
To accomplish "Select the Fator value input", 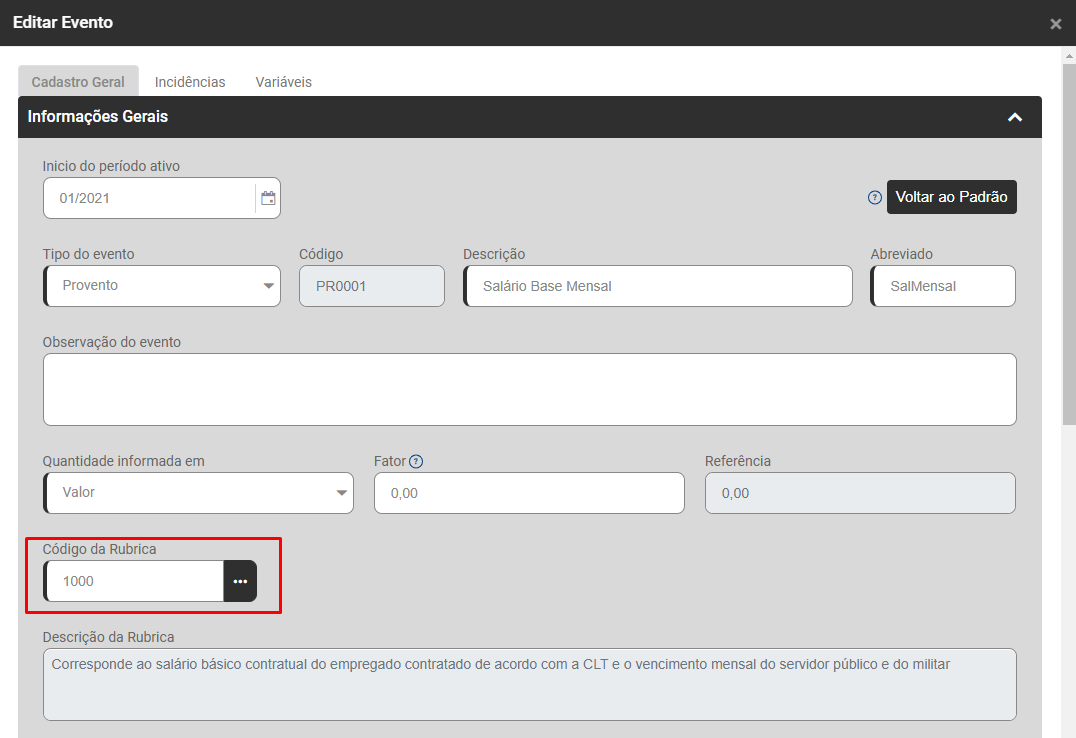I will point(529,493).
